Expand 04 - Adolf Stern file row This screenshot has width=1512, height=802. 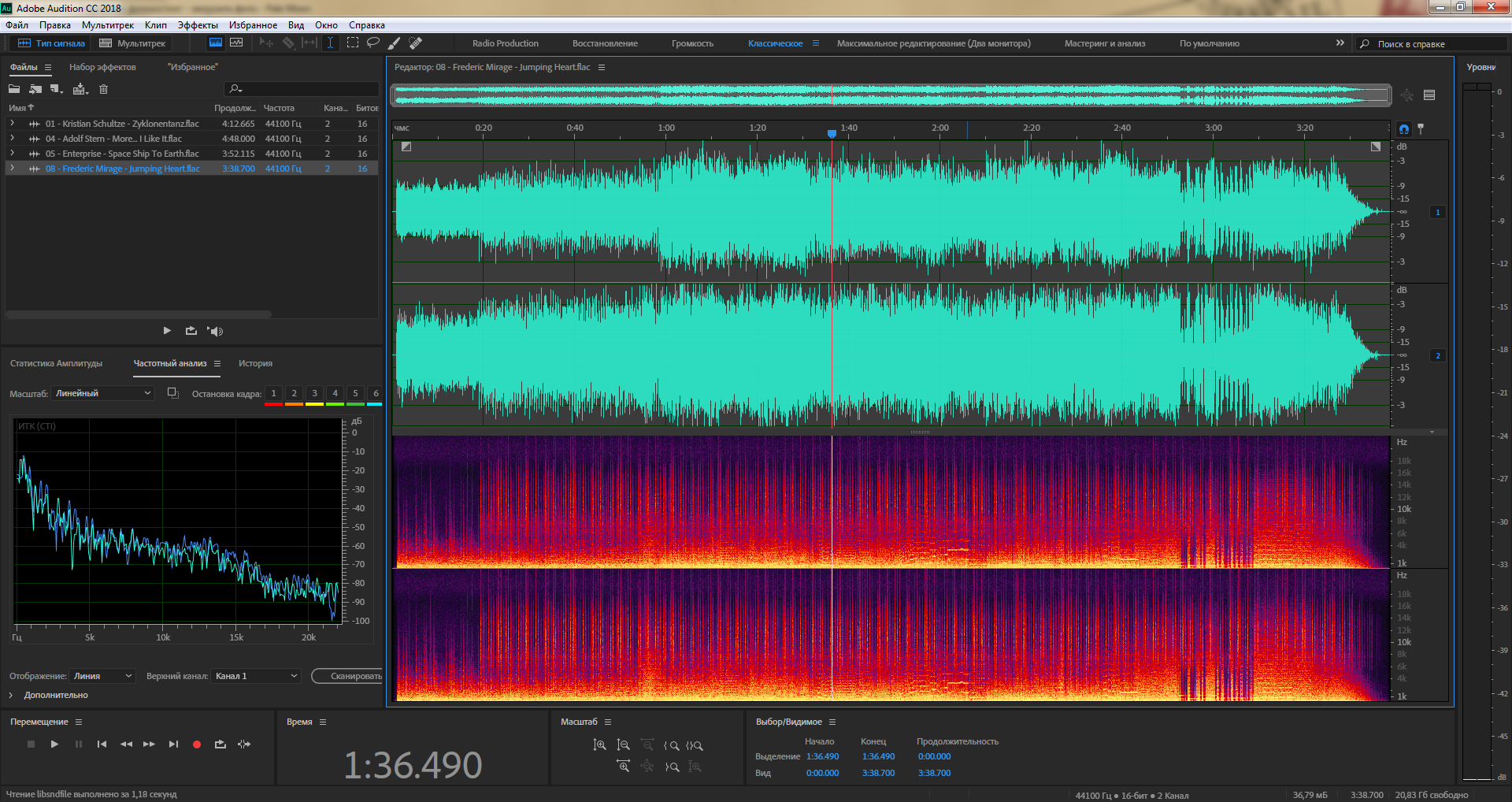[12, 138]
